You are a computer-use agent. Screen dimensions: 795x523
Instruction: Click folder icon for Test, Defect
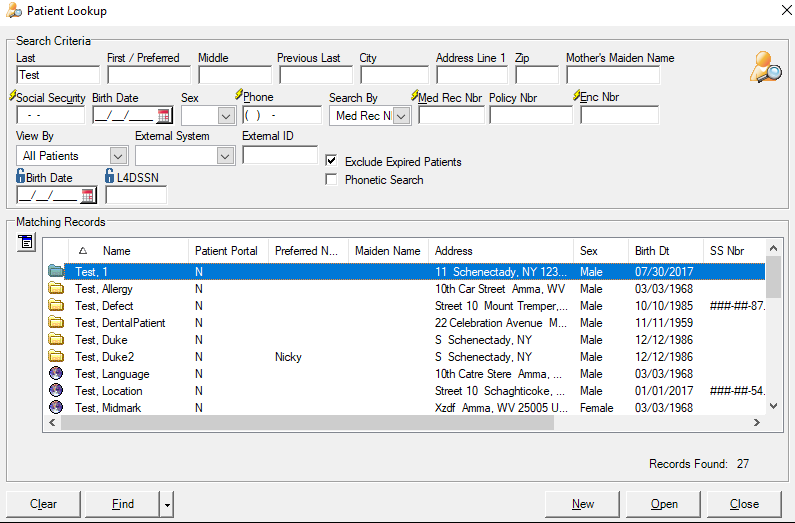tap(56, 306)
